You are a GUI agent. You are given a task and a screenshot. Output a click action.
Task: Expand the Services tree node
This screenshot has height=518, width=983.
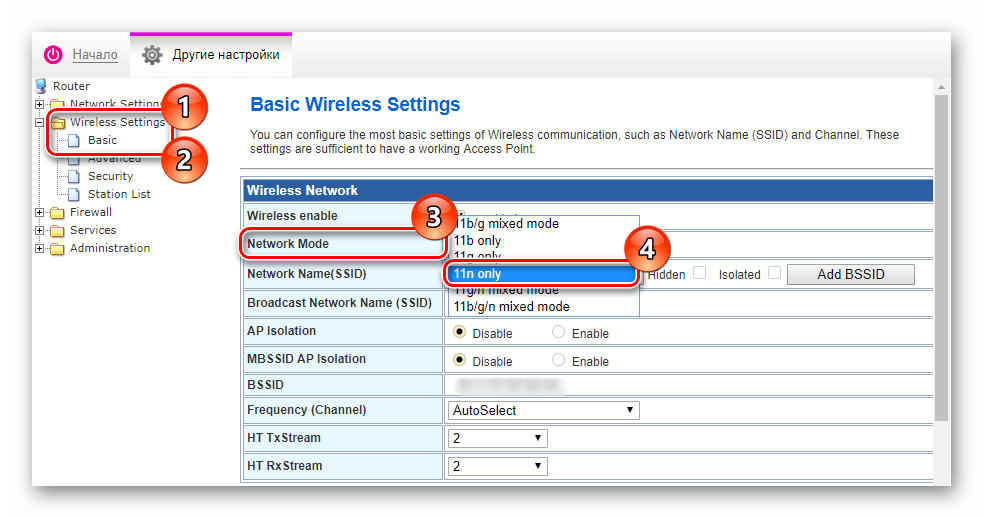pos(39,231)
